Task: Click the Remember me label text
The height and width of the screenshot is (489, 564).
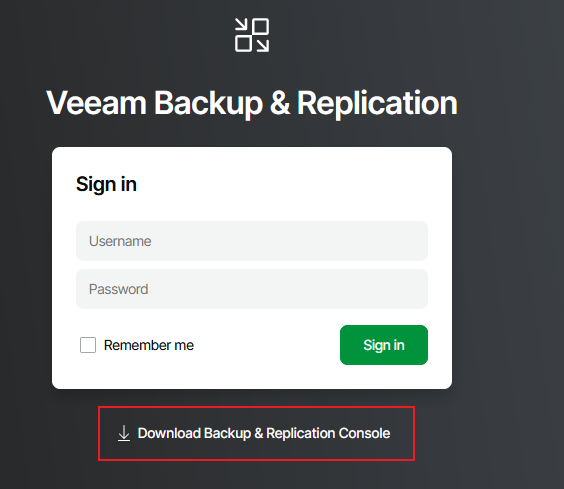Action: tap(149, 345)
